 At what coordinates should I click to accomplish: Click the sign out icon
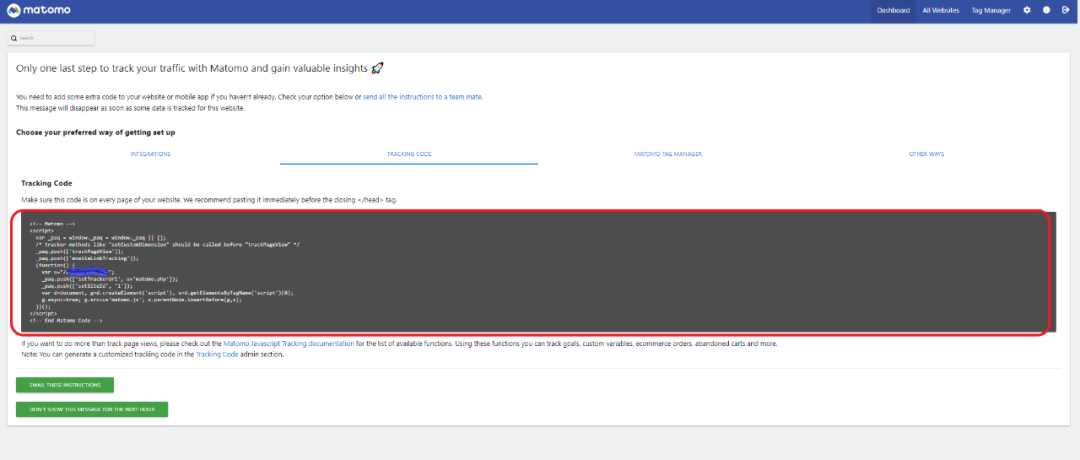[x=1066, y=10]
